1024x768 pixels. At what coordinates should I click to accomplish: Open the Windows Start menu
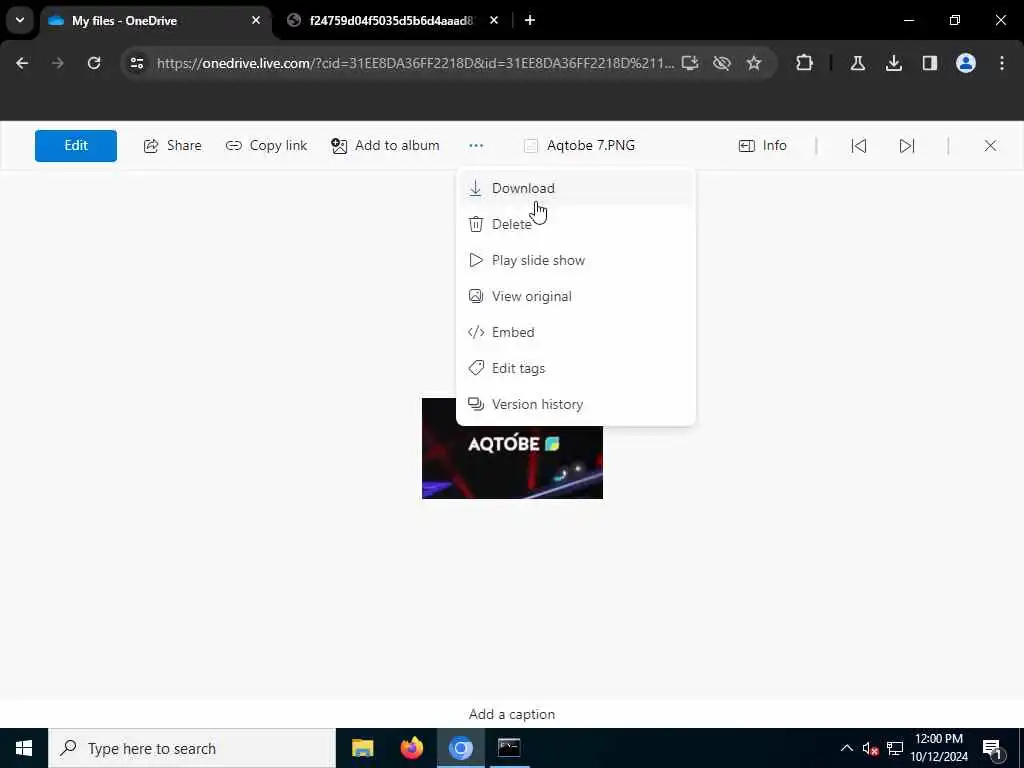(24, 748)
